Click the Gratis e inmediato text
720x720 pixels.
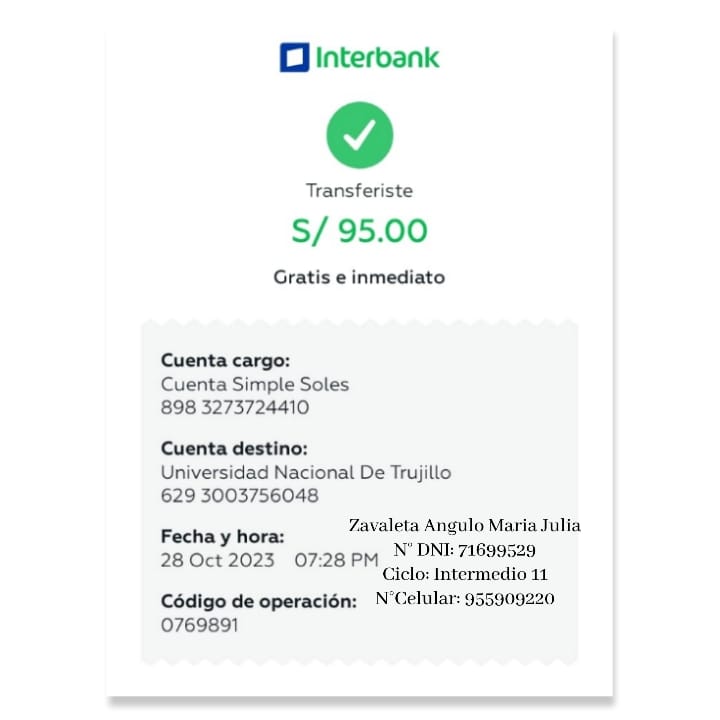coord(359,277)
